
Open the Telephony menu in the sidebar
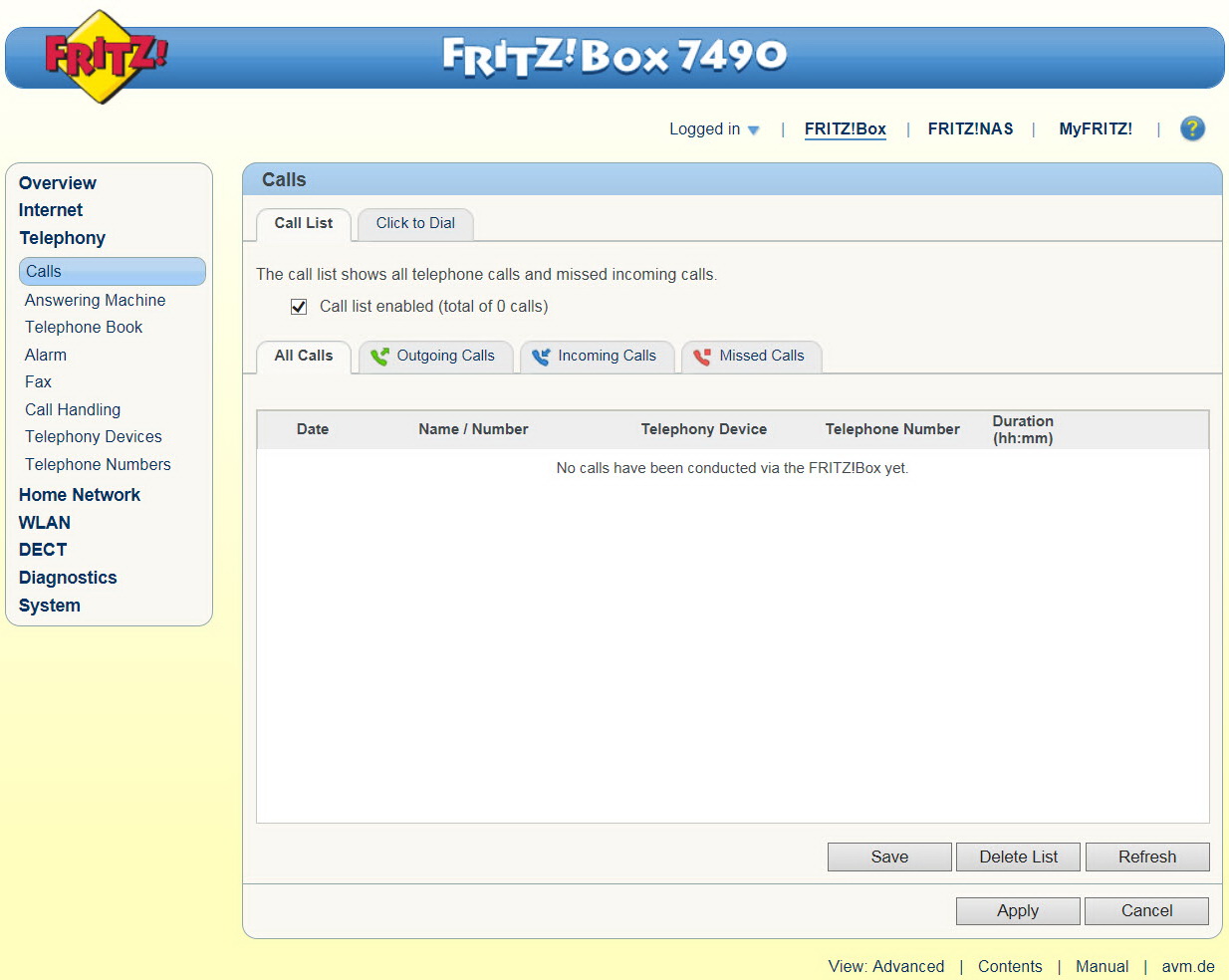pos(62,238)
